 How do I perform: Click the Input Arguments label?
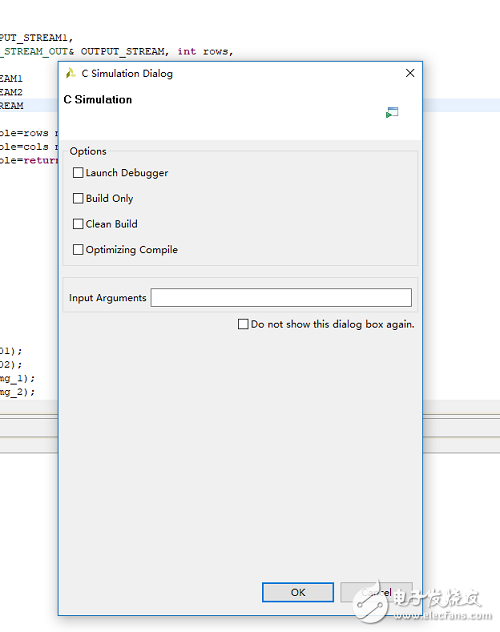coord(108,298)
